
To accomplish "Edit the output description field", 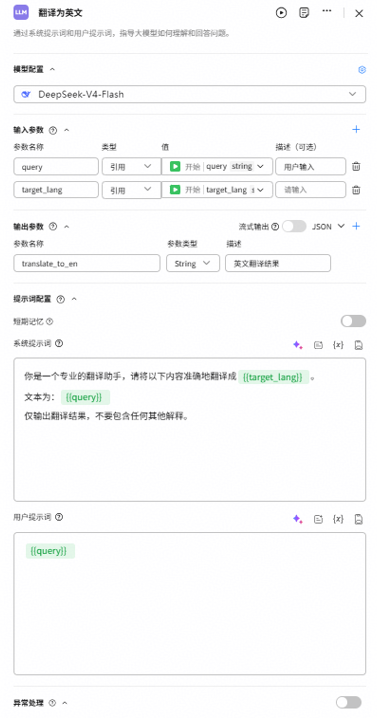I will (278, 263).
